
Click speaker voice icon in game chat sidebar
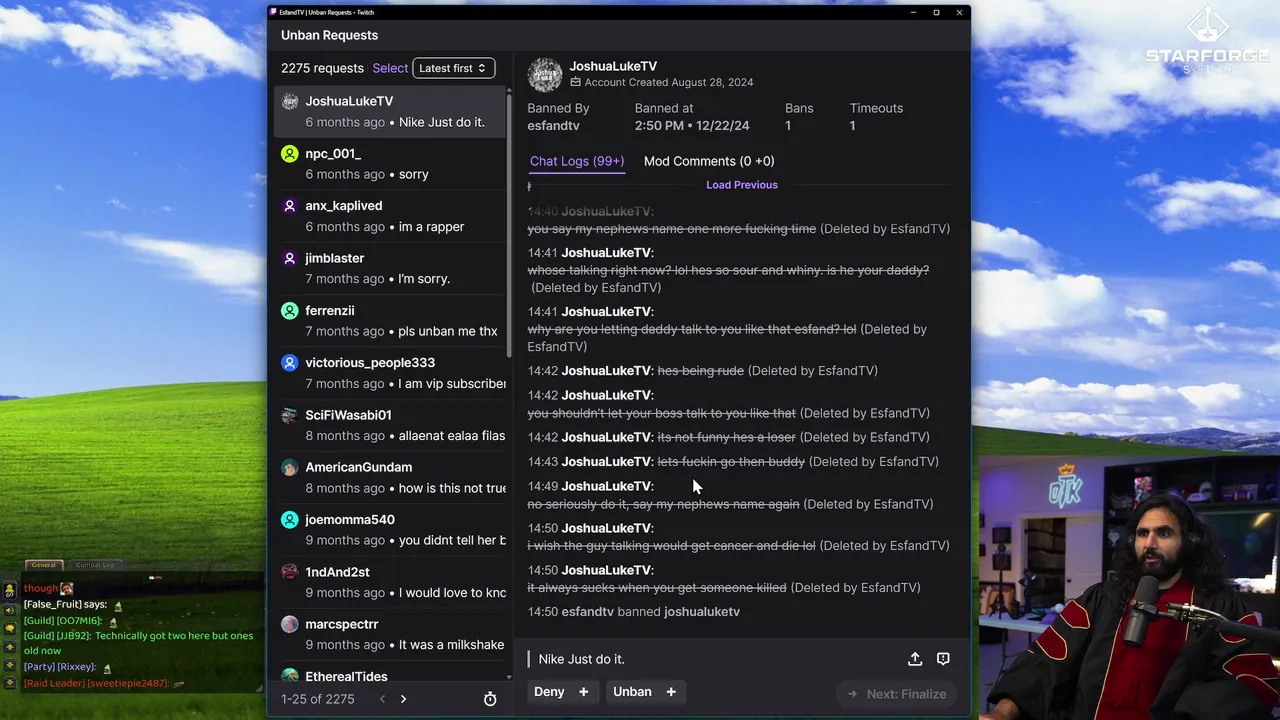(9, 610)
